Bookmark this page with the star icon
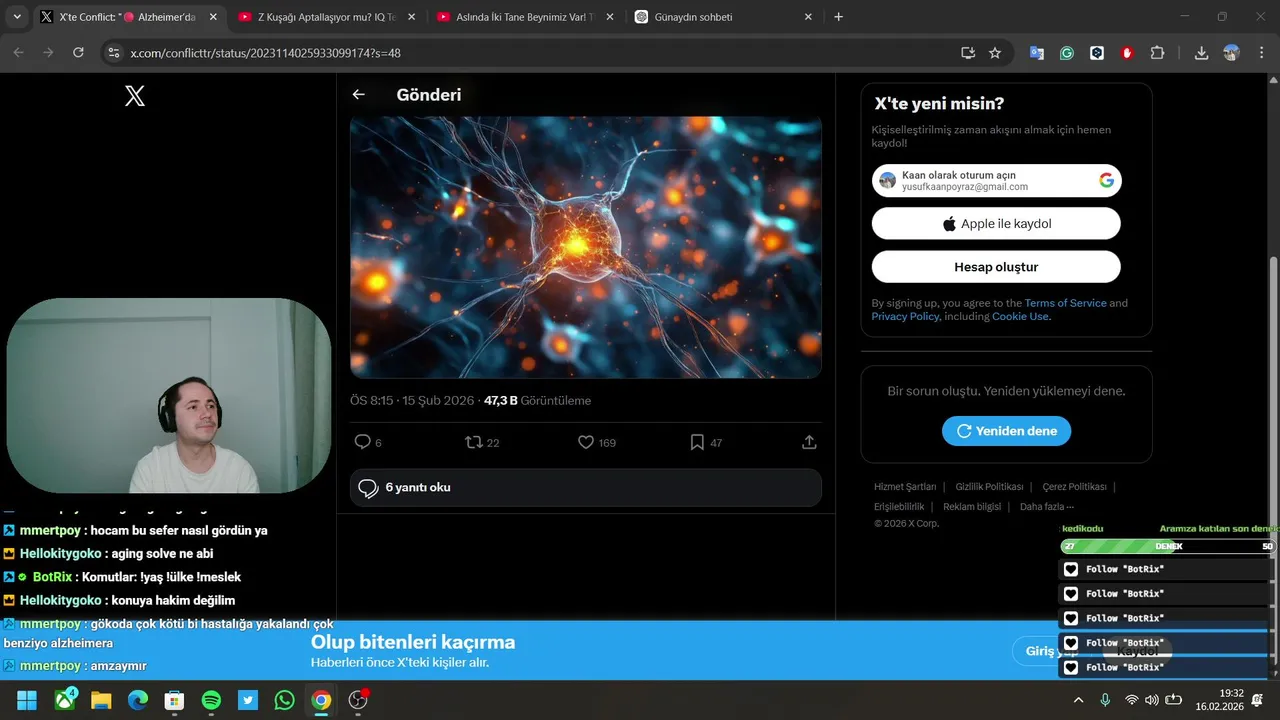 click(995, 53)
